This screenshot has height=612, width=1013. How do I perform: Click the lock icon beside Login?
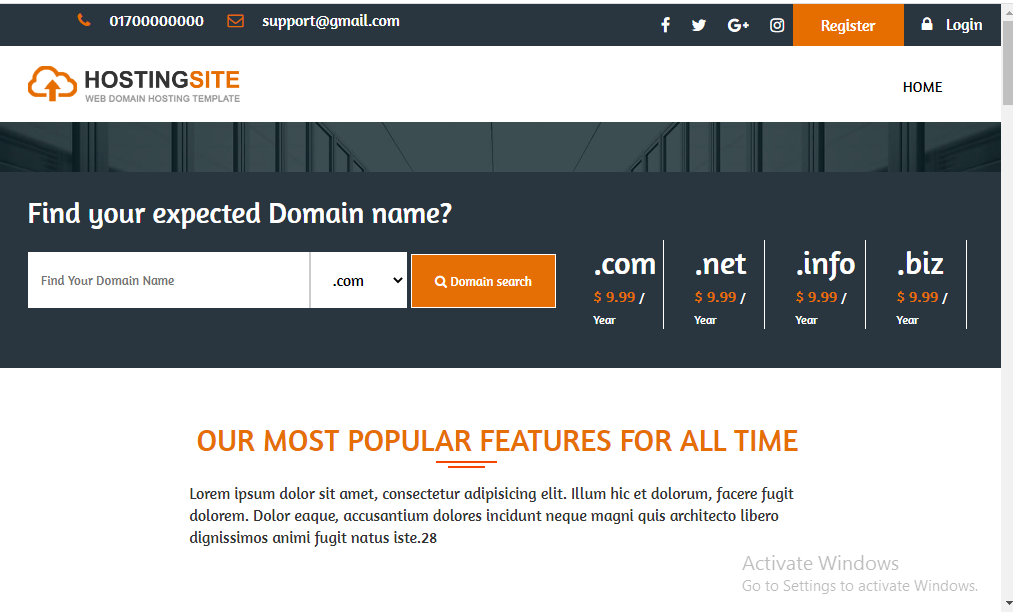927,24
